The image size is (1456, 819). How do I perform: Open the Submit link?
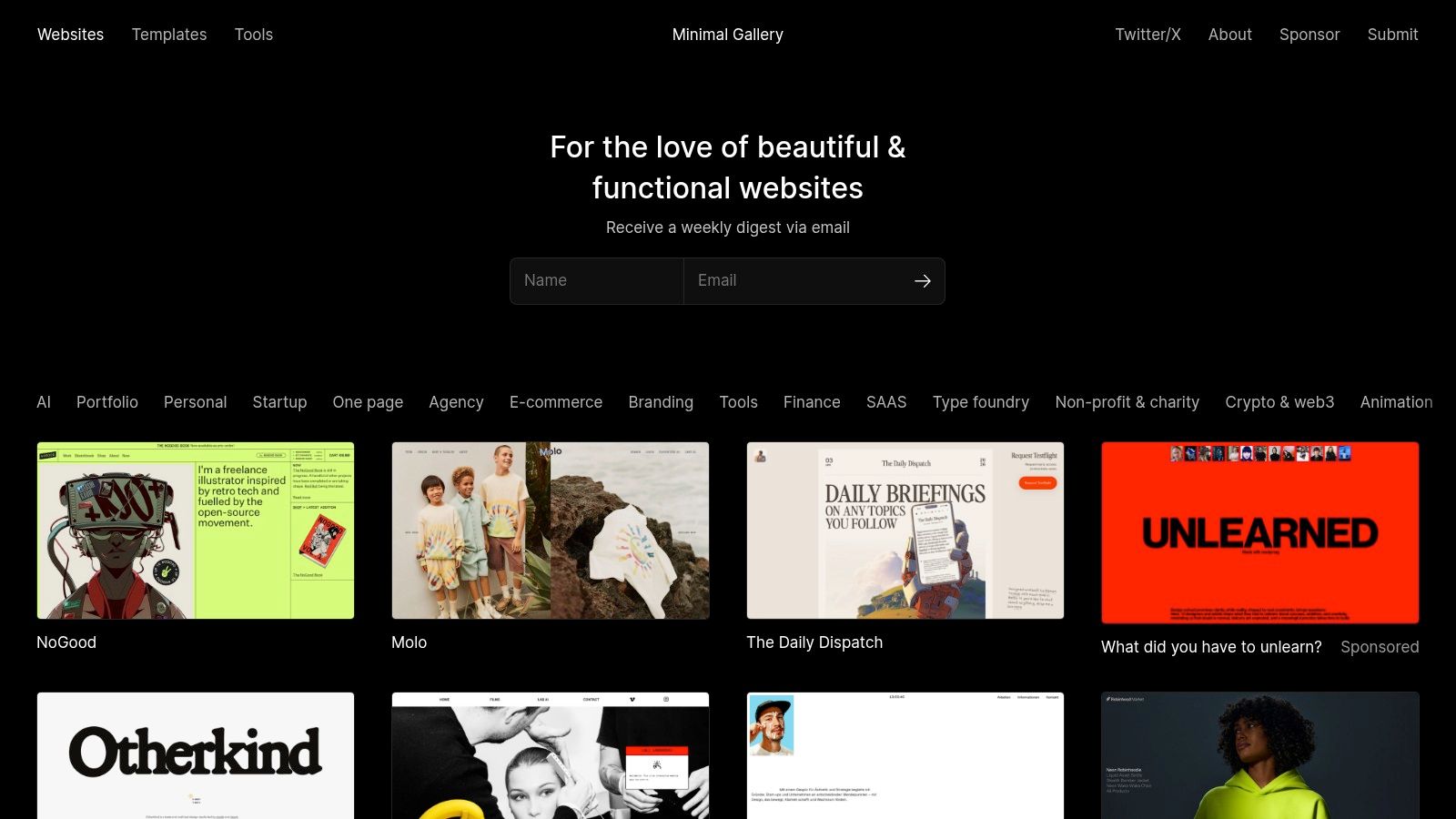pos(1392,35)
